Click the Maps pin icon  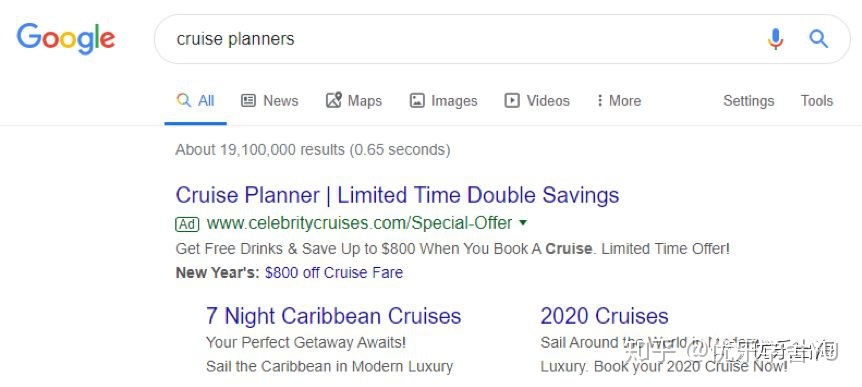[334, 100]
